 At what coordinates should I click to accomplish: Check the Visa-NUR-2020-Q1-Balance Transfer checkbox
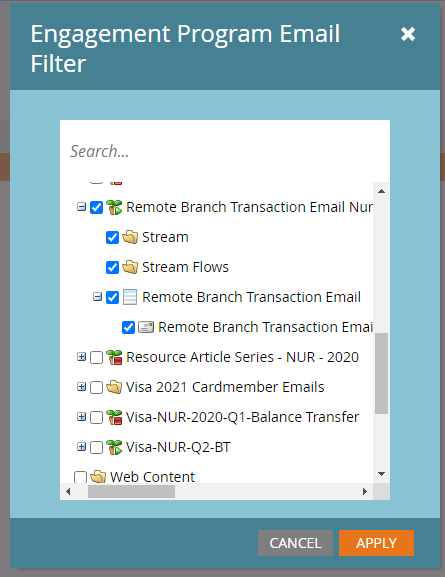[x=96, y=418]
